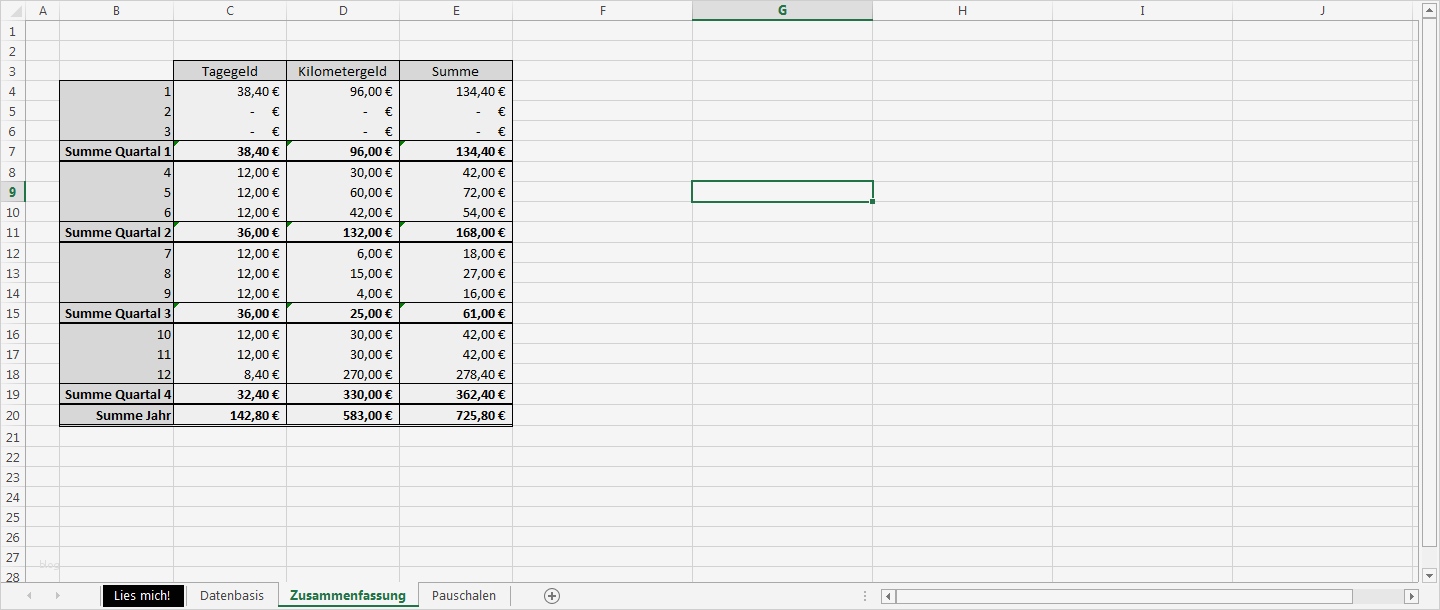Add a new sheet with plus icon
Screen dimensions: 1440x610
pyautogui.click(x=552, y=595)
